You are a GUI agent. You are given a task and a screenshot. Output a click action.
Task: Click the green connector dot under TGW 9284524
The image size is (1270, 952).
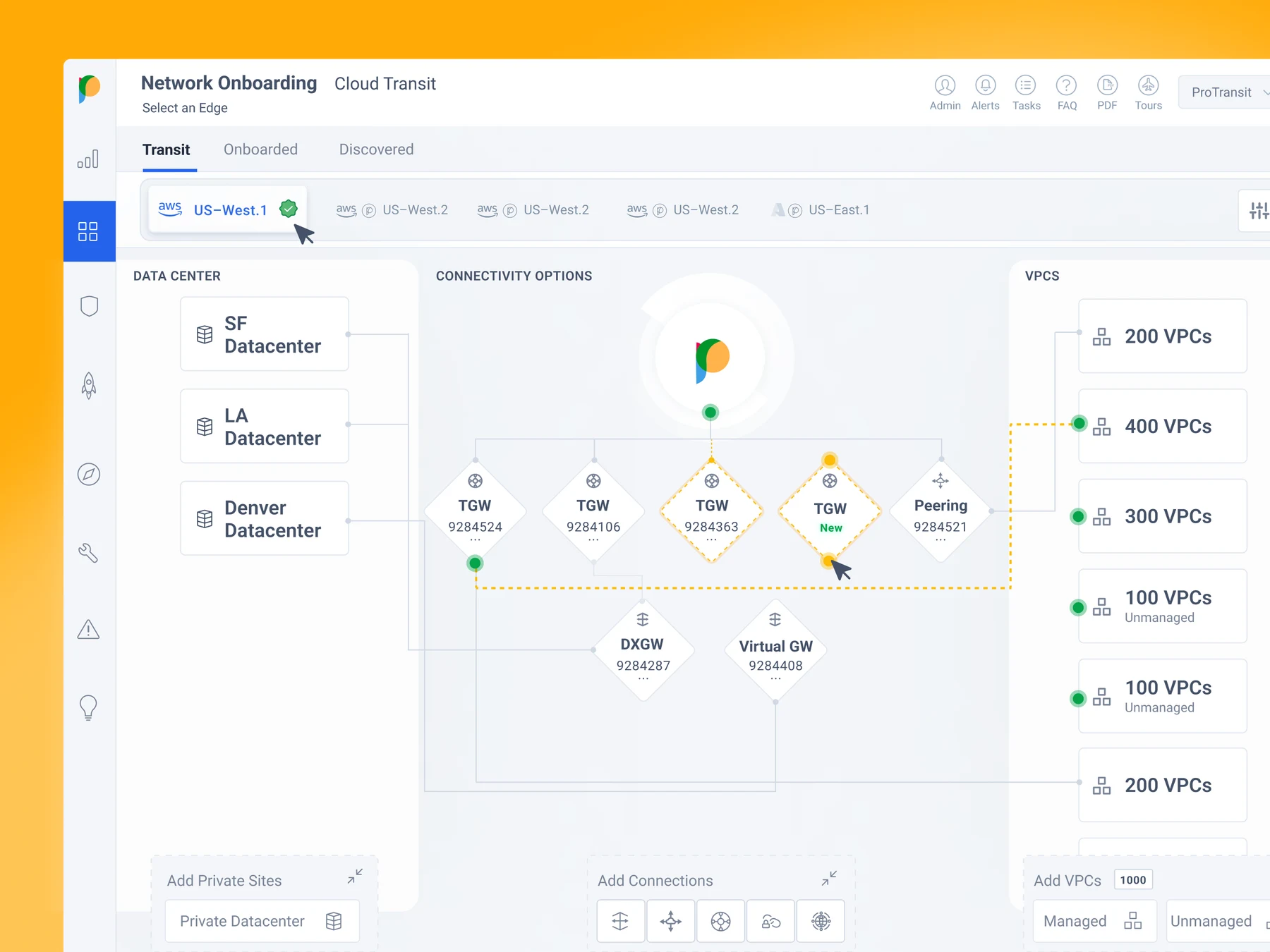(475, 563)
